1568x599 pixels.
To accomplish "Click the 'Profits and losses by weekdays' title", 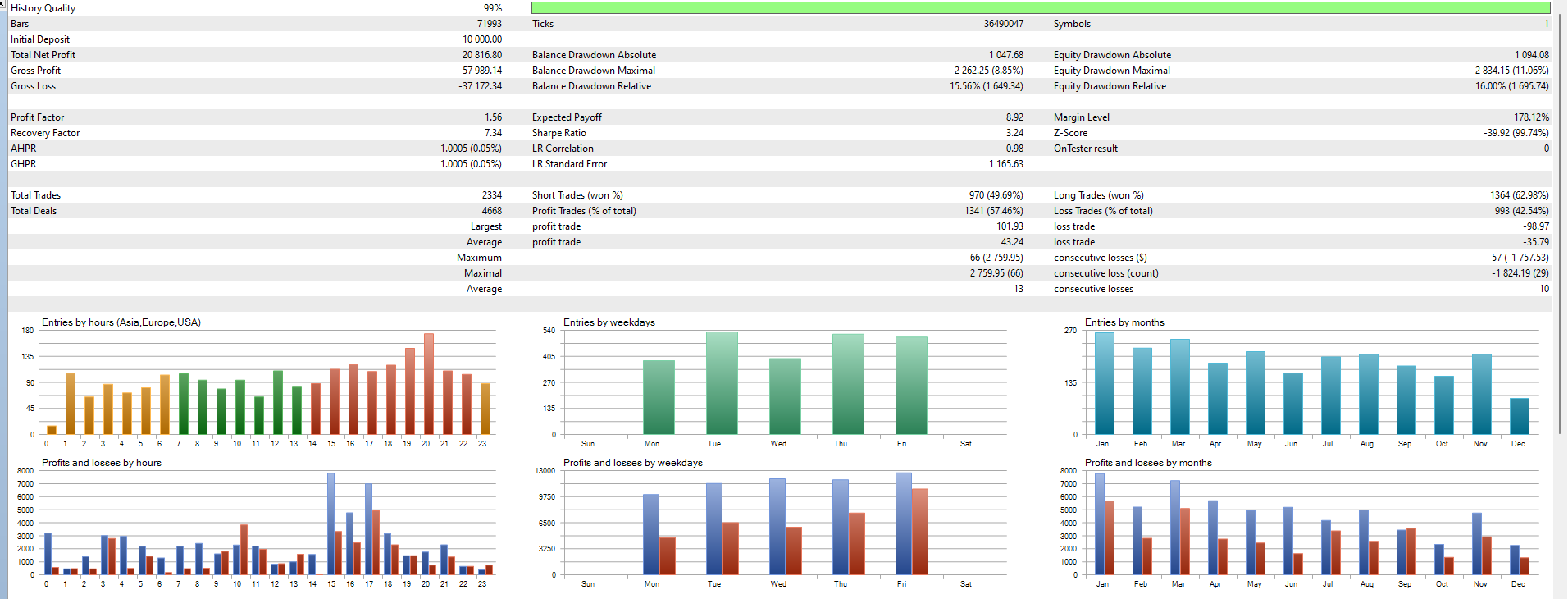I will coord(633,463).
